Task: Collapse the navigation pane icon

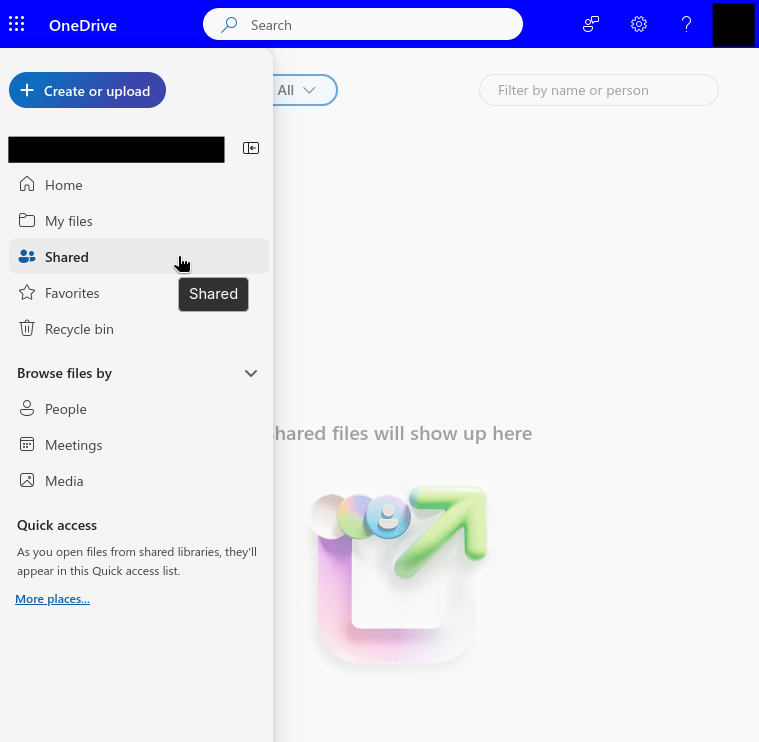Action: tap(251, 148)
